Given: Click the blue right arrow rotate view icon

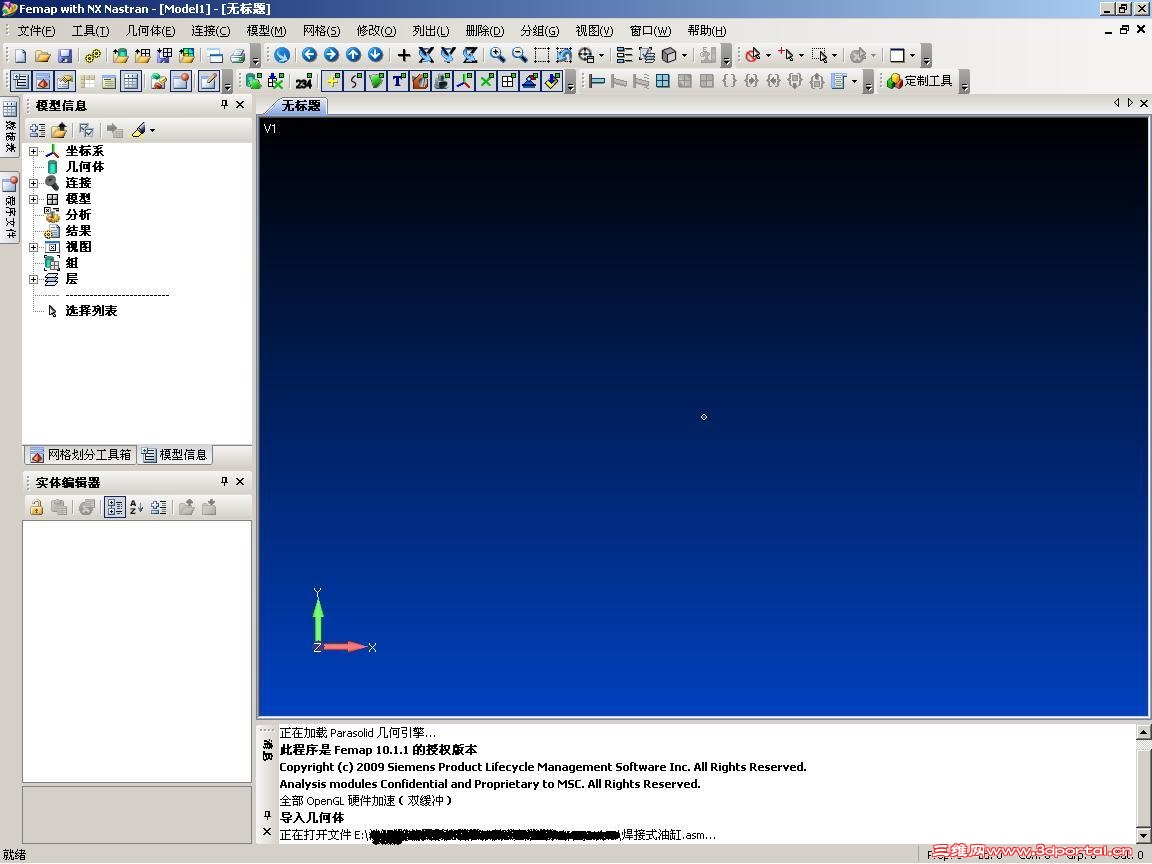Looking at the screenshot, I should point(331,54).
